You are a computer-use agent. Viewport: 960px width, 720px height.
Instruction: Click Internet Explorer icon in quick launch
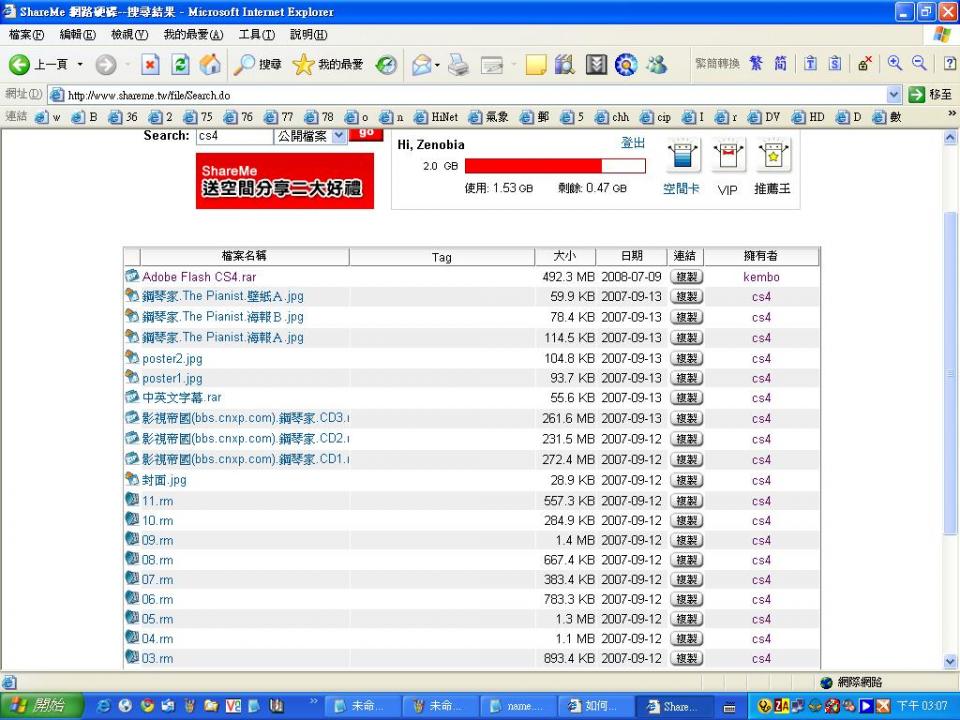click(x=104, y=706)
